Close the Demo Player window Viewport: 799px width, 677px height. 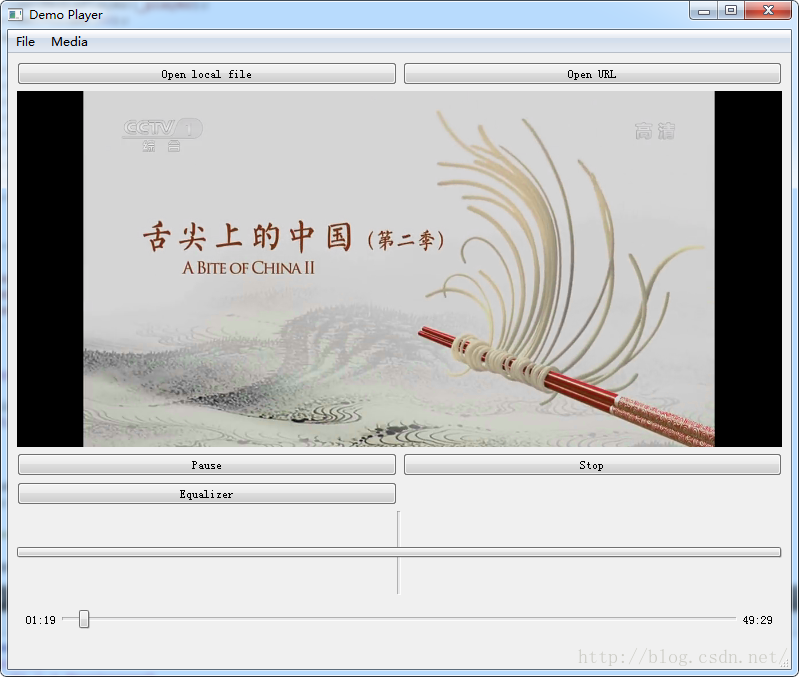(x=768, y=11)
